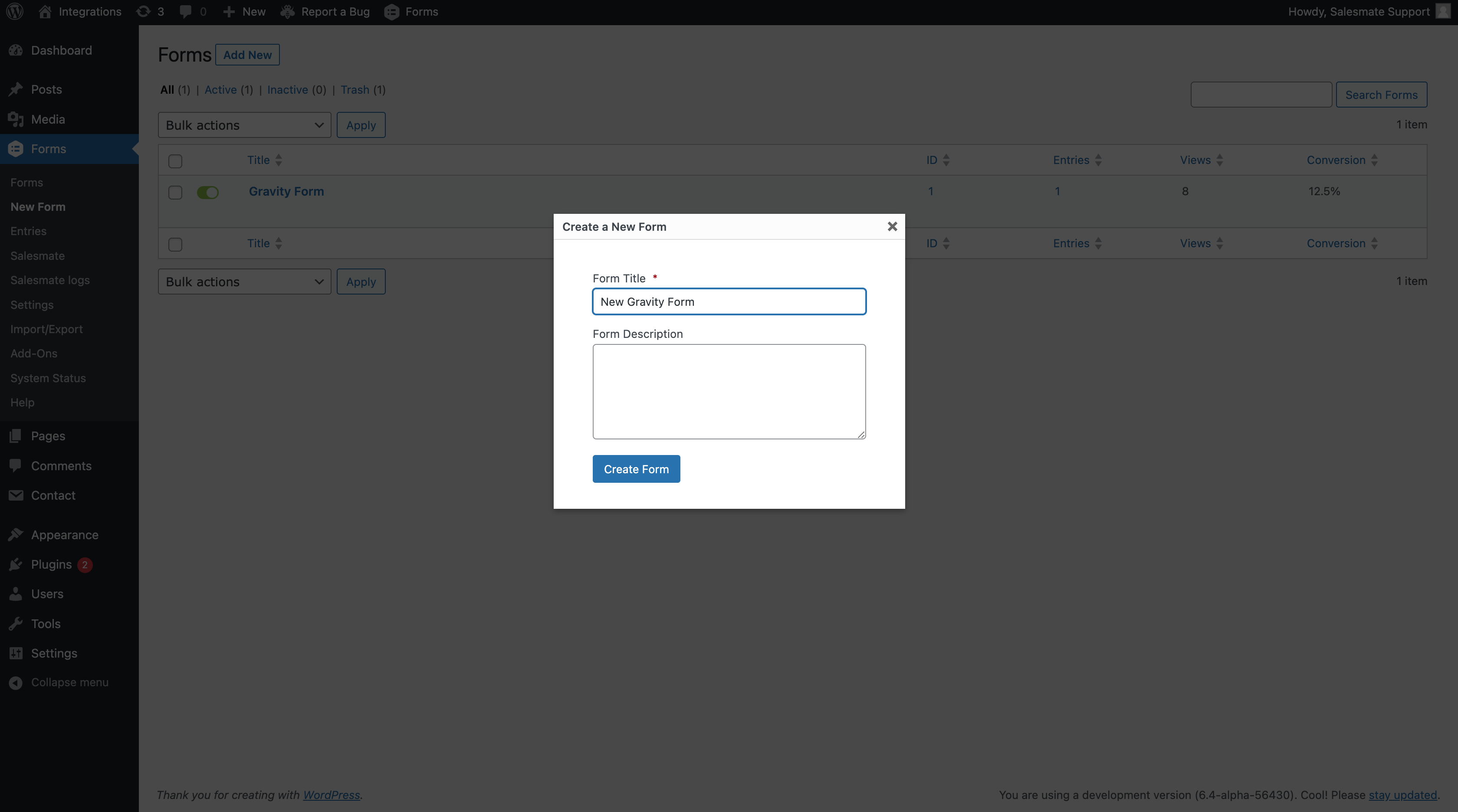
Task: Click the Users person icon
Action: point(16,593)
